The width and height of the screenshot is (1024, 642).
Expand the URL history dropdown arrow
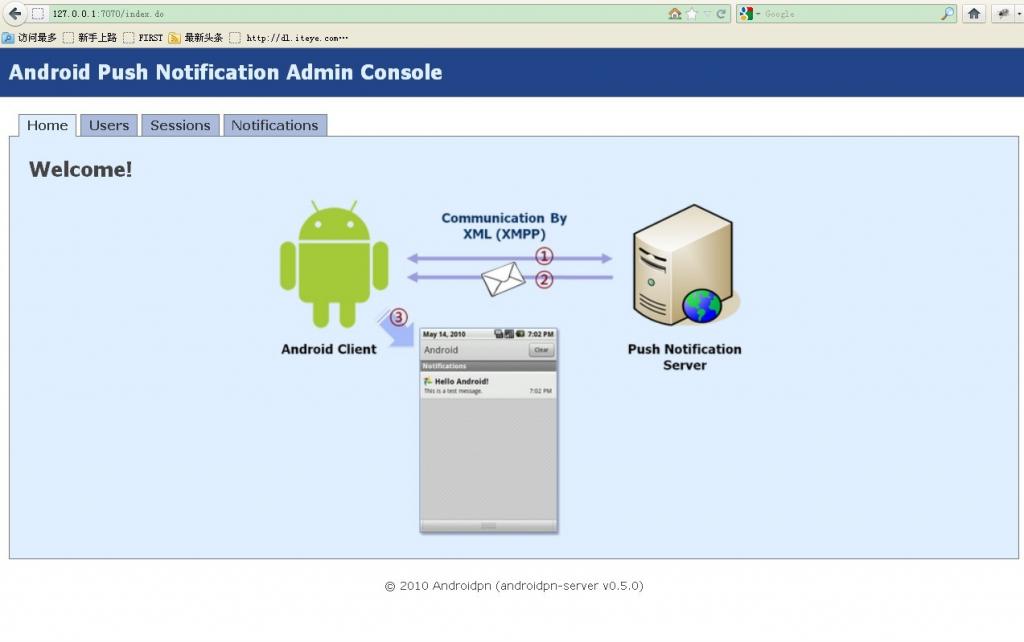(x=707, y=14)
